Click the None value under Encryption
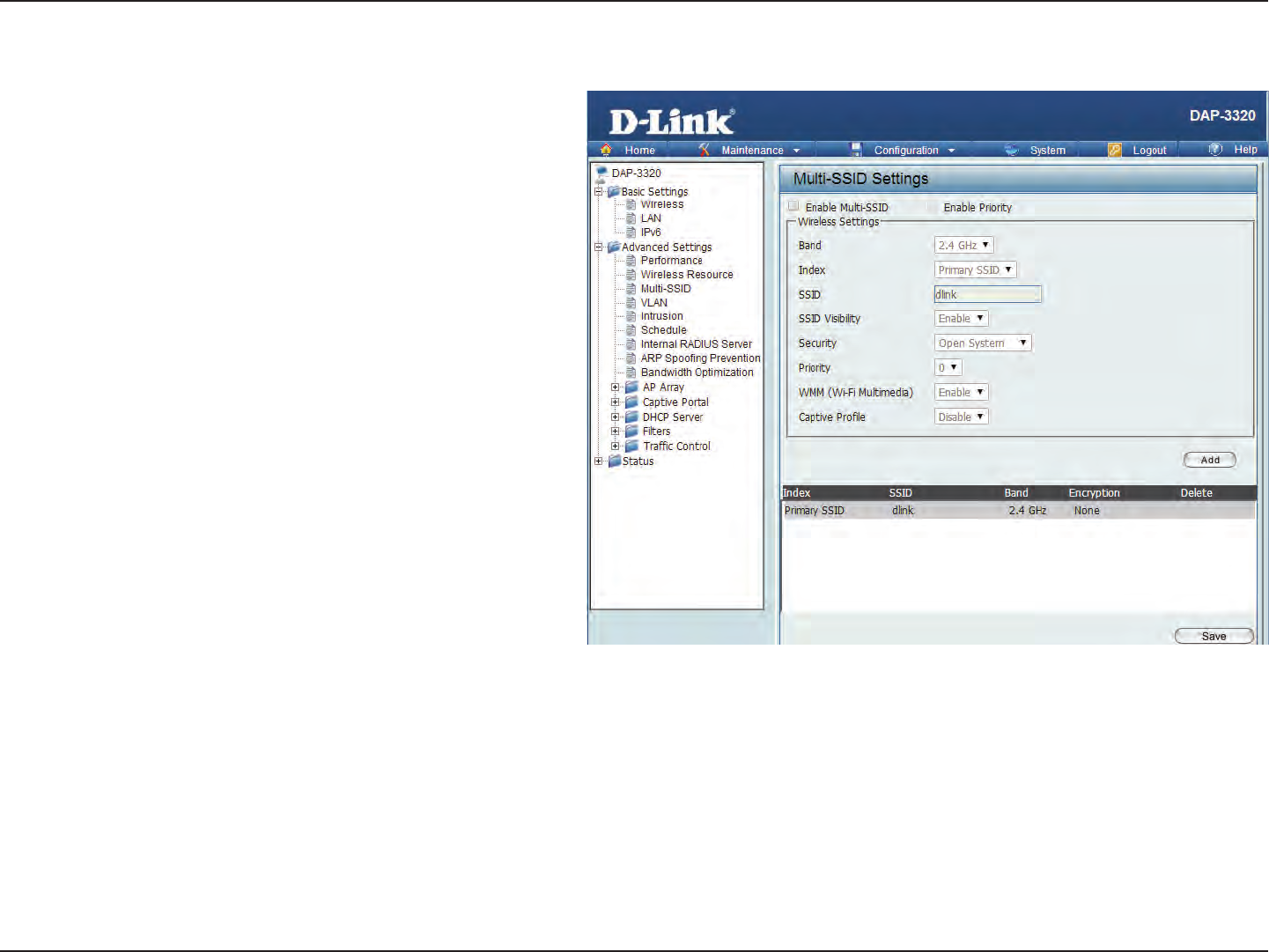1269x952 pixels. coord(1087,511)
